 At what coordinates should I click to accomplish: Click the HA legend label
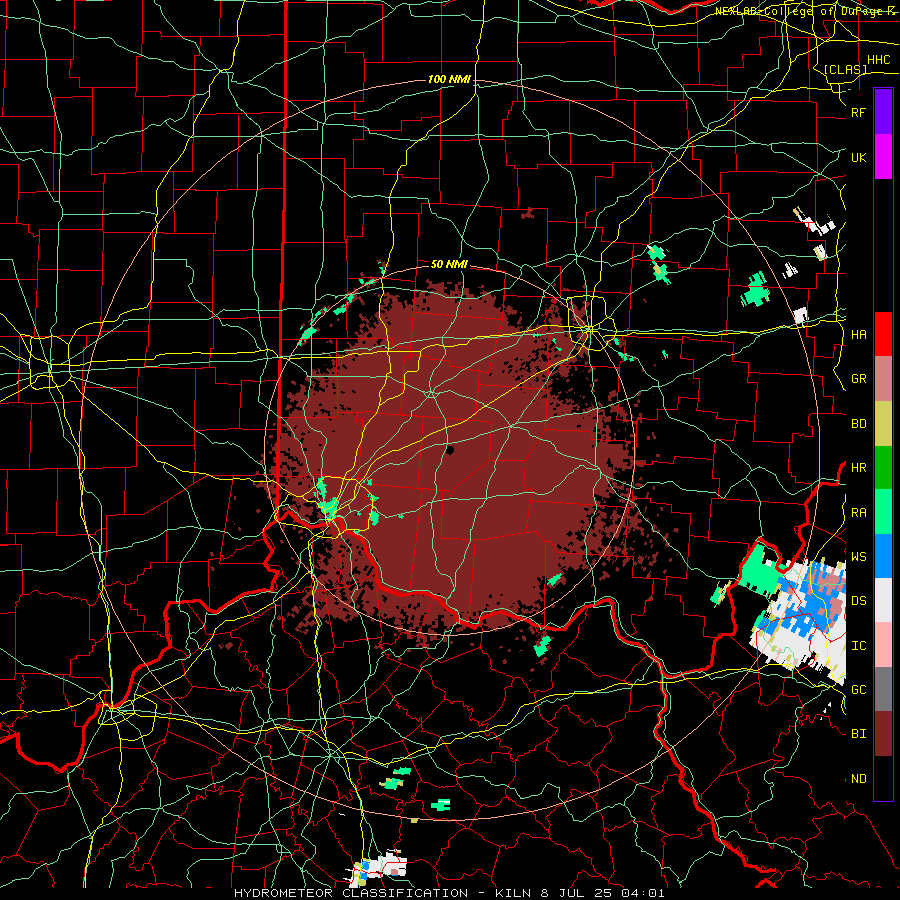[858, 334]
